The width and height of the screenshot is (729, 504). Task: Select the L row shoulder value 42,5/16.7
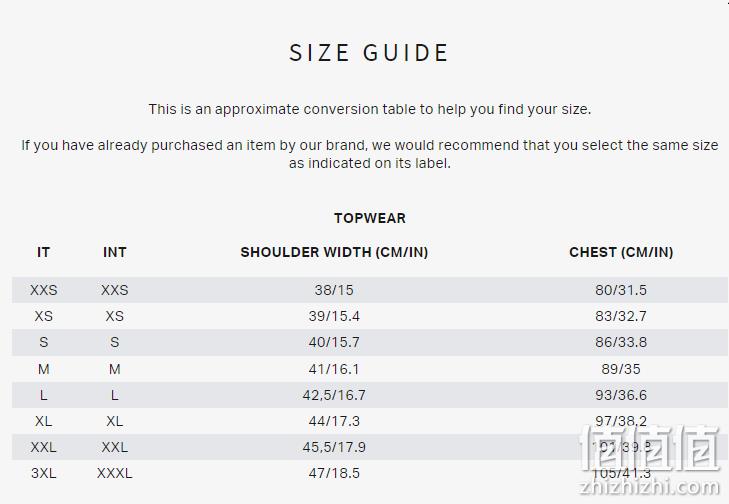[x=334, y=395]
